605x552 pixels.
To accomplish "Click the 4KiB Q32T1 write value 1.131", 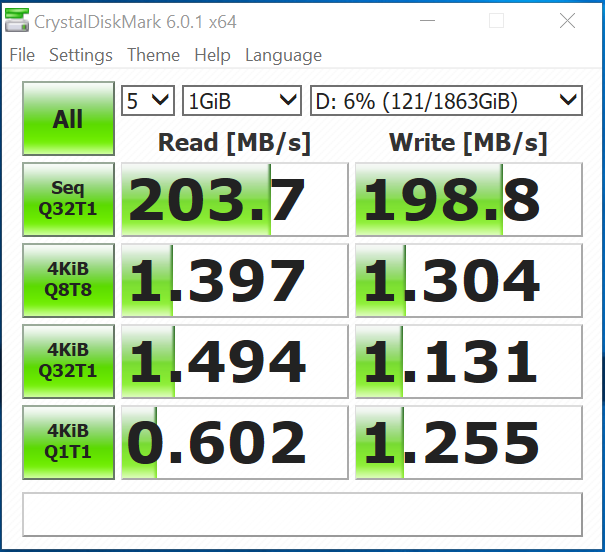I will coord(469,361).
